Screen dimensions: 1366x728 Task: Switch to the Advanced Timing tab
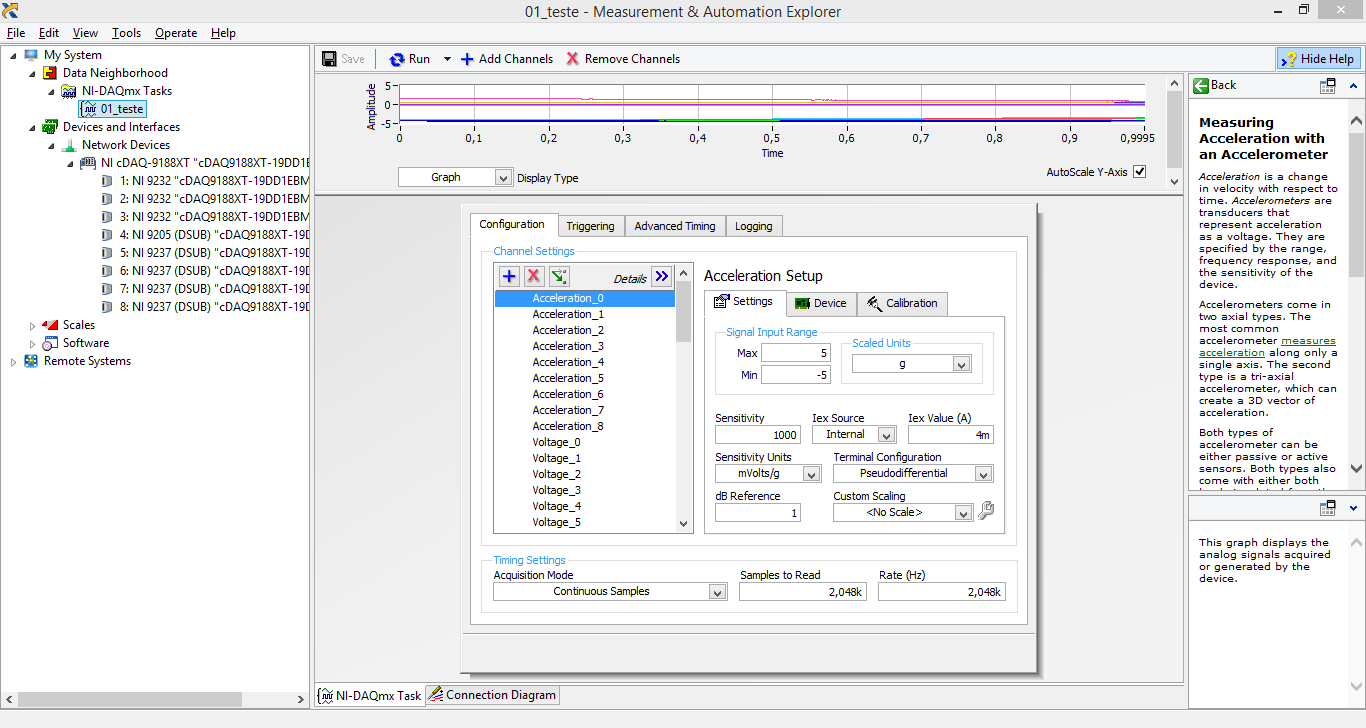pos(675,226)
